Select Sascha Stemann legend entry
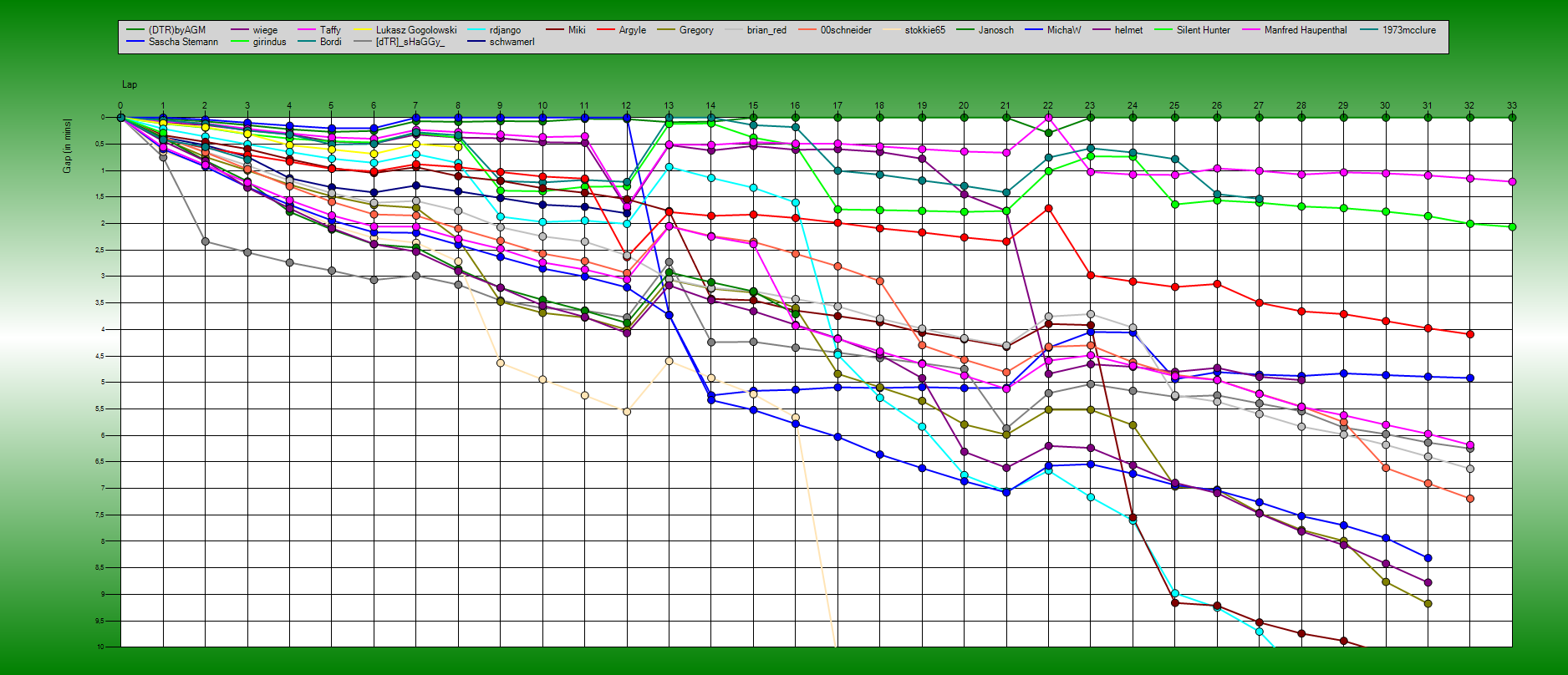This screenshot has width=1568, height=675. tap(172, 42)
